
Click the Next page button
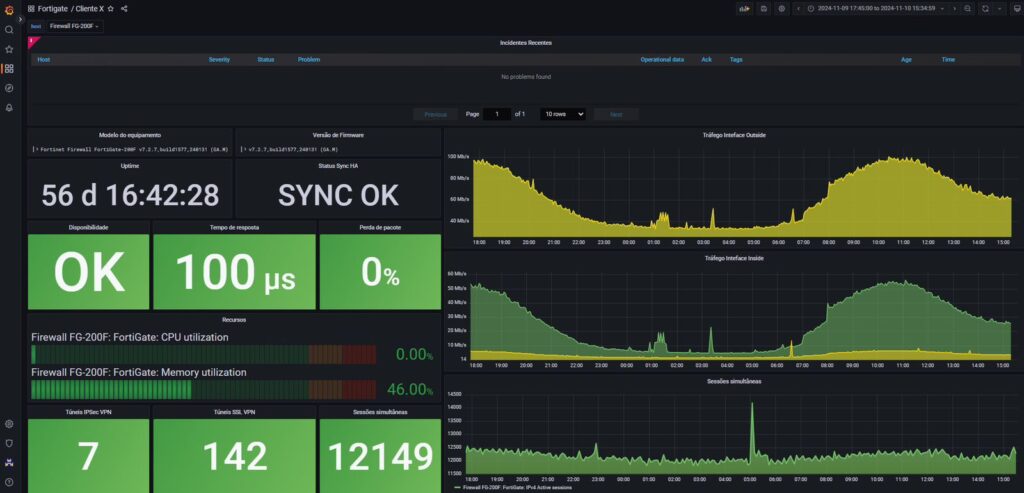pos(616,114)
